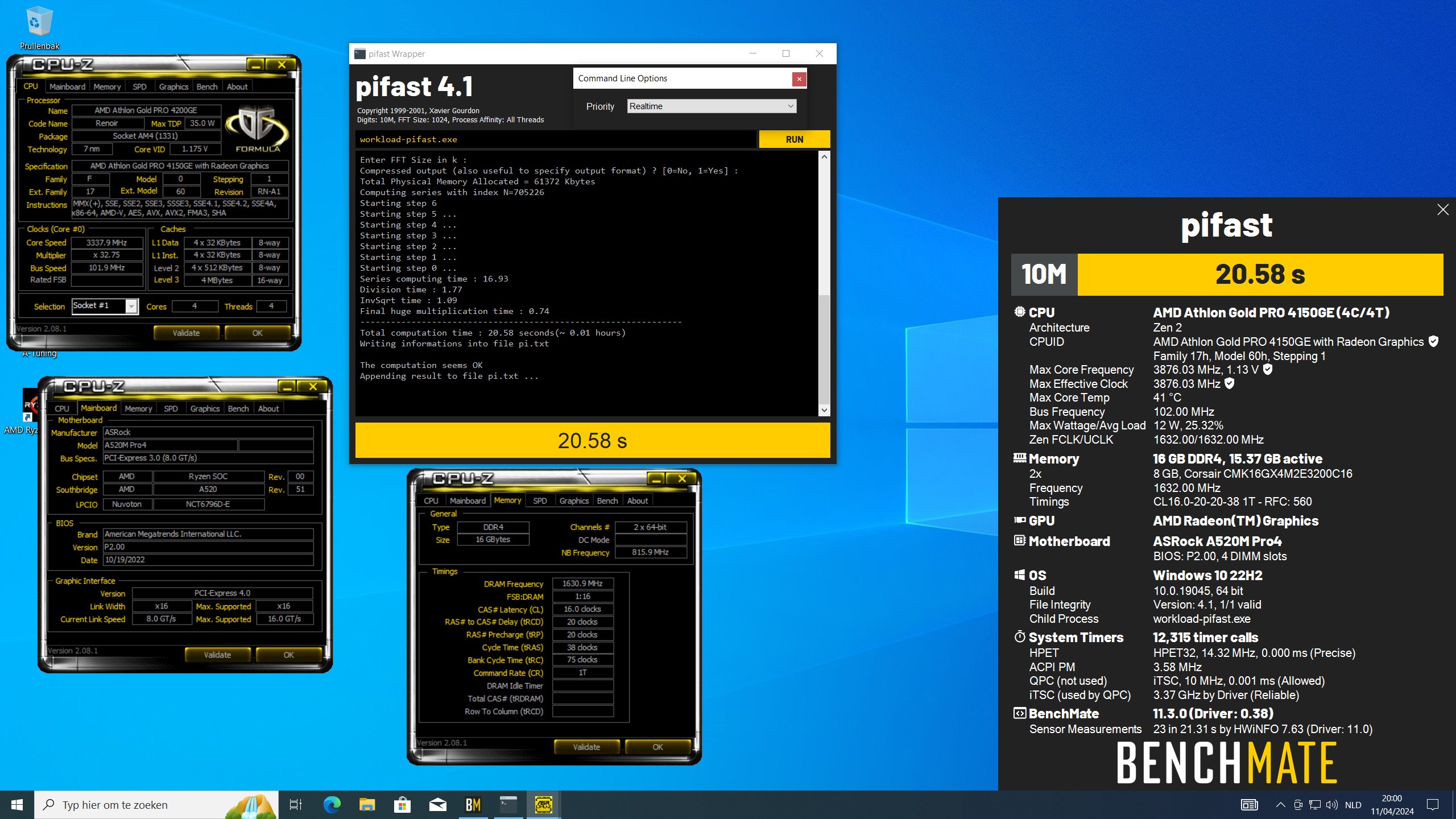
Task: Click the workload-pifast.exe command field
Action: 556,139
